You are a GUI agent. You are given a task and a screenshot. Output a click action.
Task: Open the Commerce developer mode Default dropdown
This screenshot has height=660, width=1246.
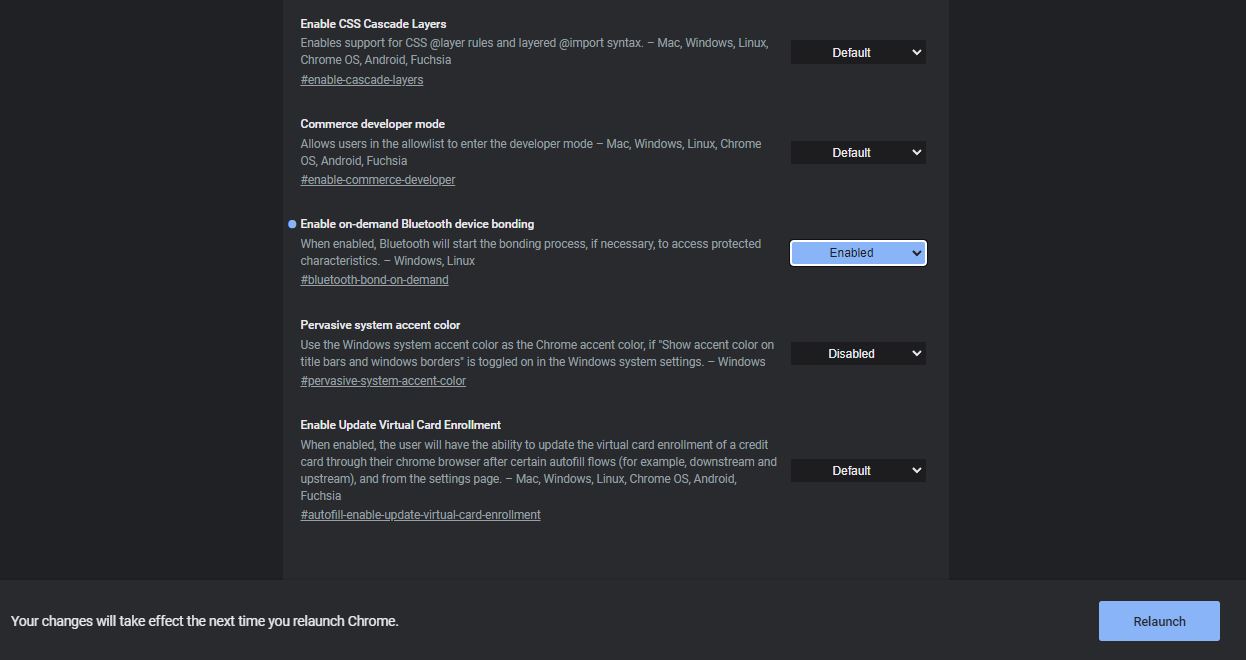click(858, 152)
